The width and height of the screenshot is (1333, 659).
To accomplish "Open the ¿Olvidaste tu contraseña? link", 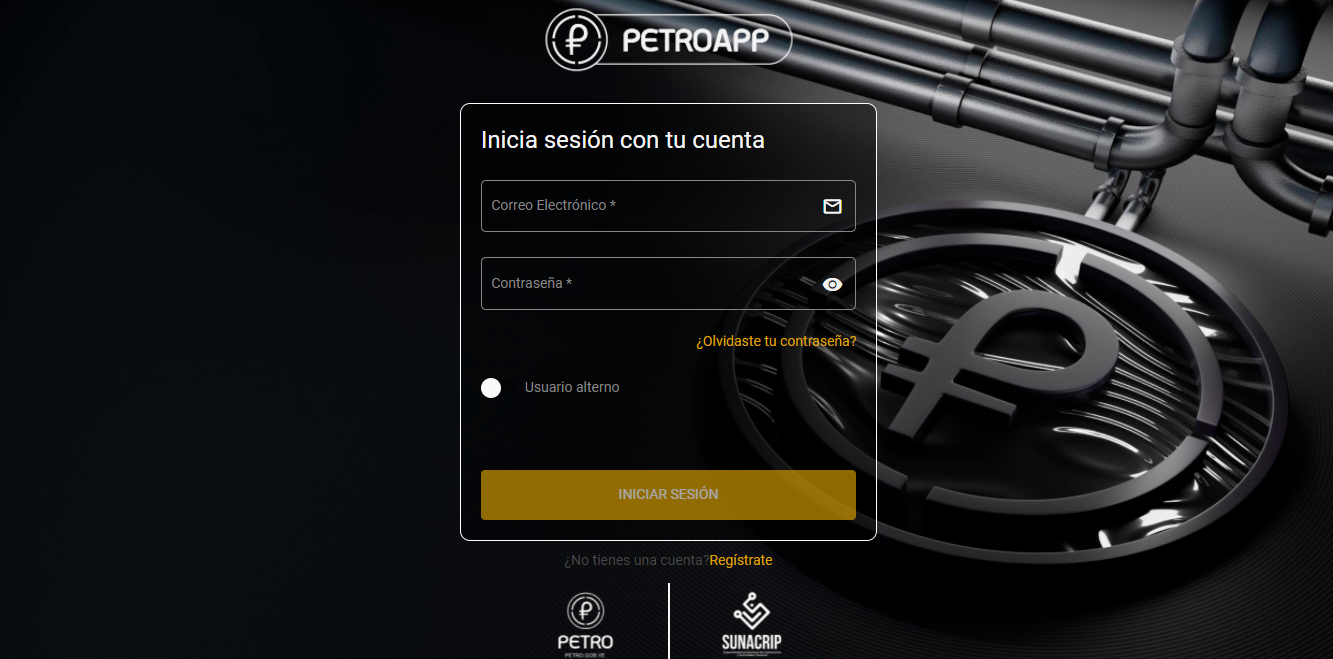I will (776, 341).
